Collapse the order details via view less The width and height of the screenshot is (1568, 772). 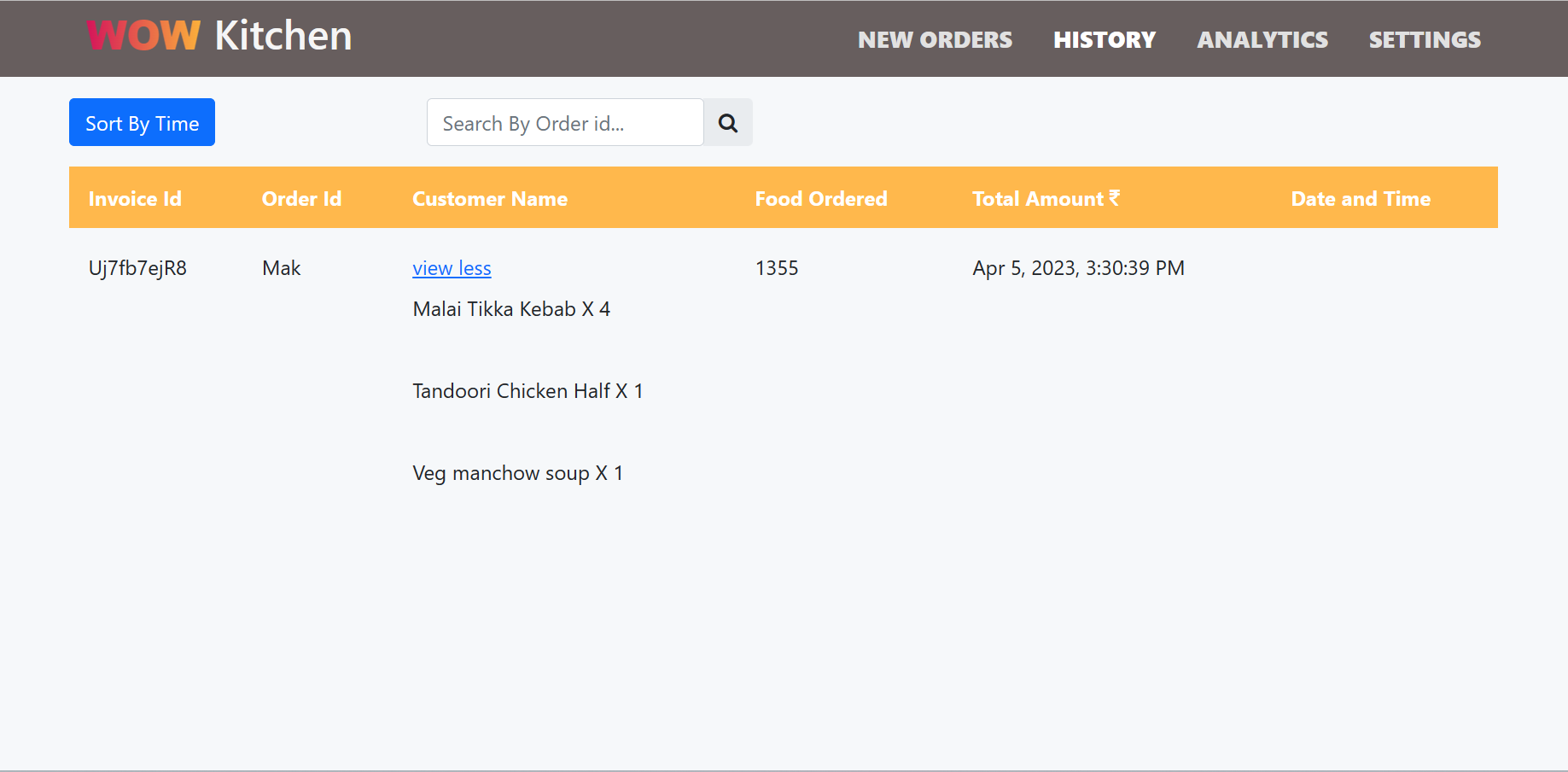pyautogui.click(x=452, y=267)
